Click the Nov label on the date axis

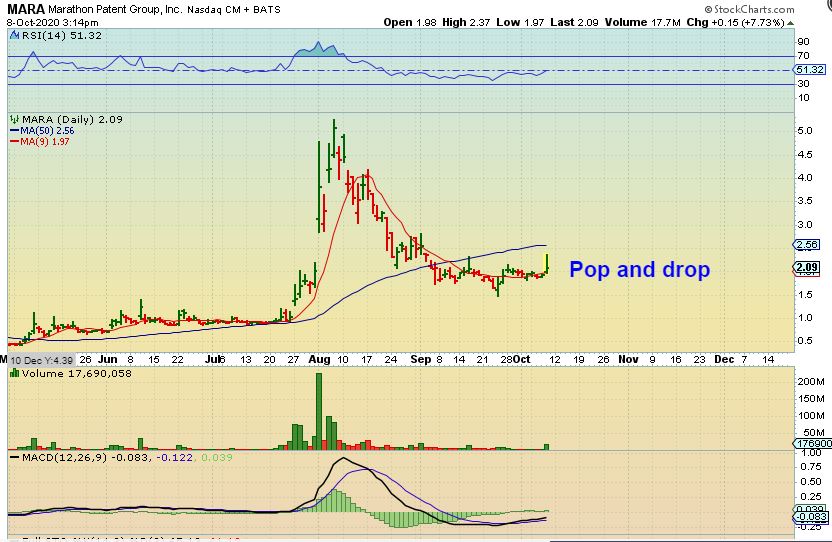[x=628, y=359]
